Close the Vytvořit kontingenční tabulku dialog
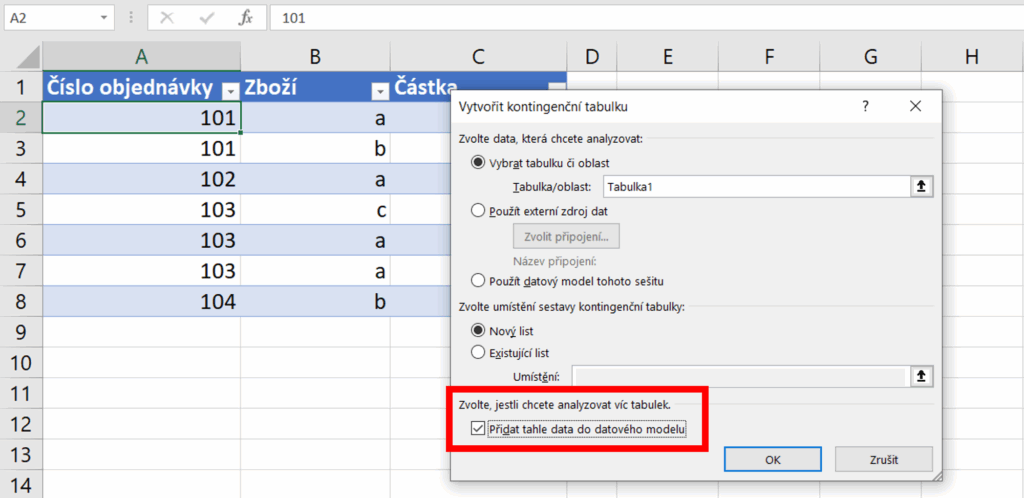 914,106
